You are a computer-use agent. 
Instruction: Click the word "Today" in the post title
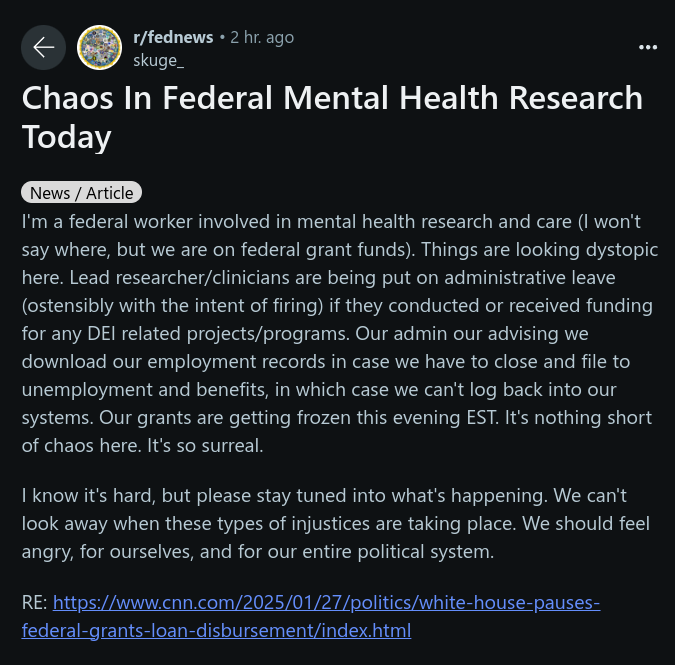click(67, 137)
